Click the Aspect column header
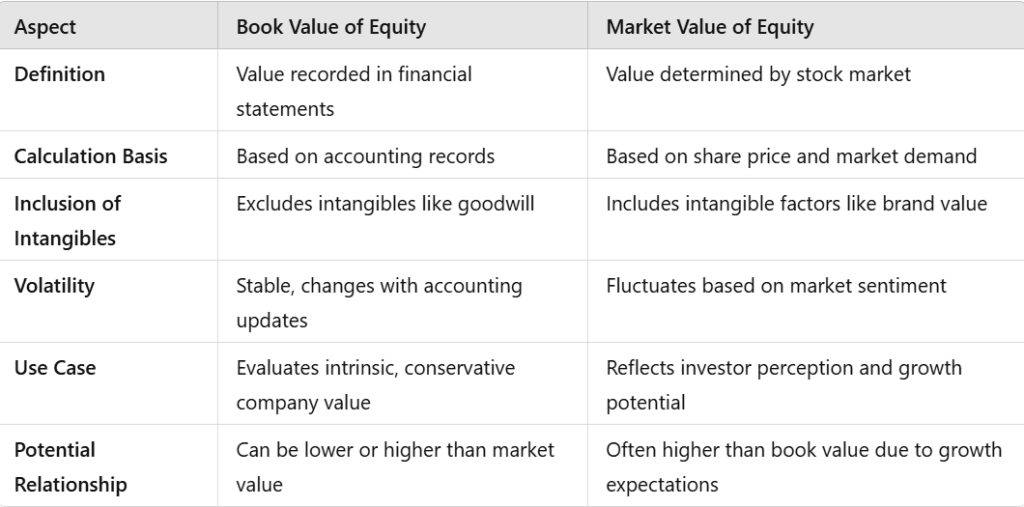This screenshot has height=507, width=1024. click(45, 27)
